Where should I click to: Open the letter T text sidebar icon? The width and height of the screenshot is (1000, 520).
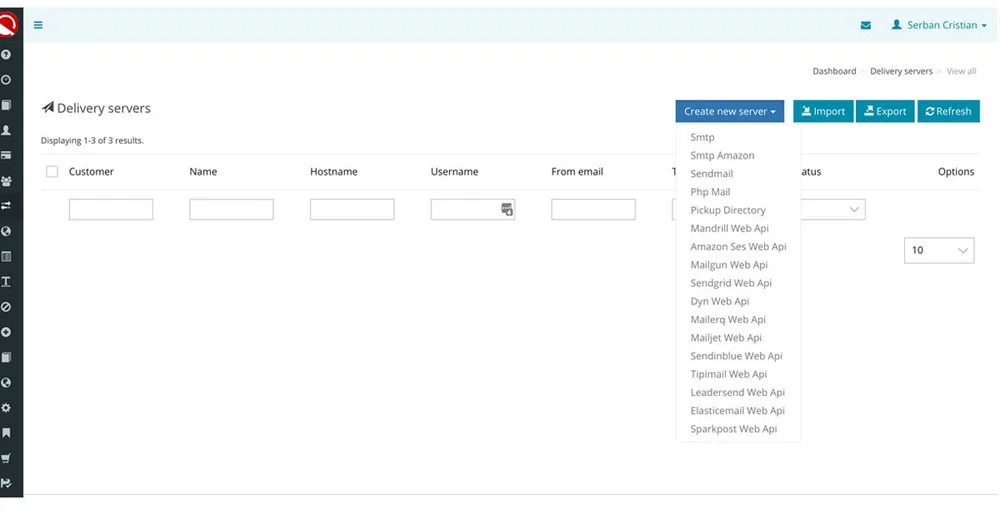[6, 281]
